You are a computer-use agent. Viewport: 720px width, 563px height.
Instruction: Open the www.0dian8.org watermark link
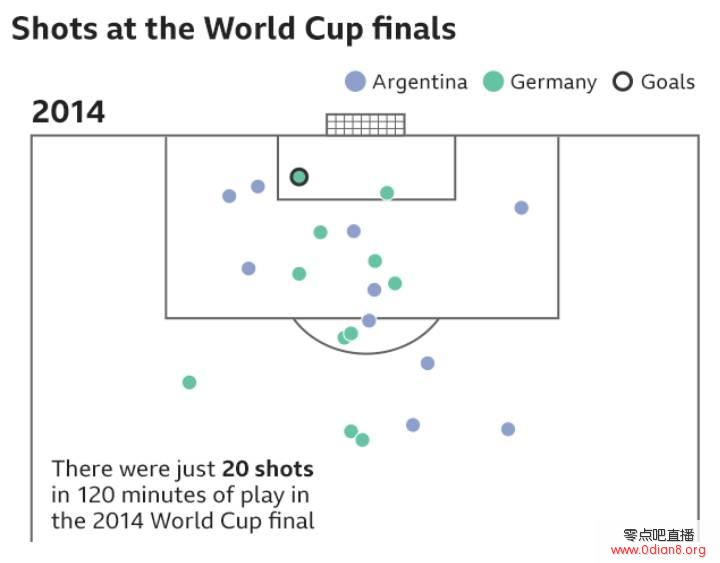tap(658, 550)
